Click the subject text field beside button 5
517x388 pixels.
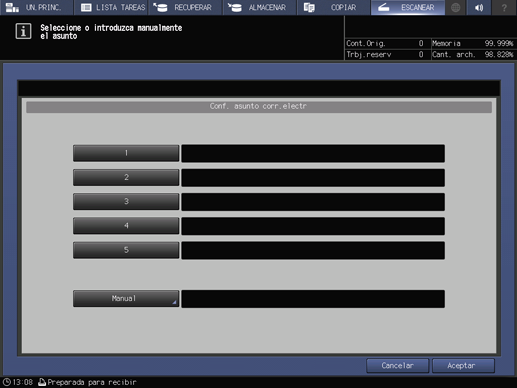coord(313,250)
